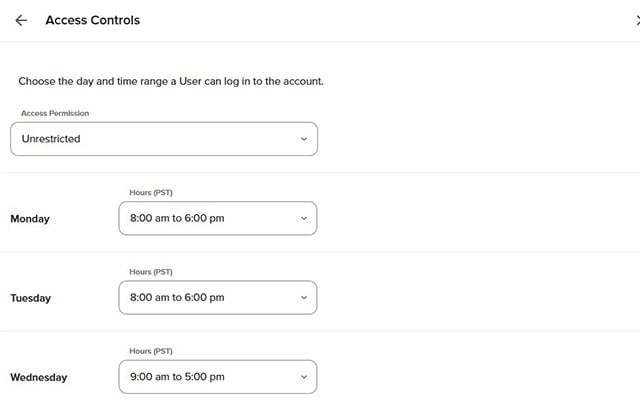
Task: Click the Tuesday day label
Action: point(30,298)
